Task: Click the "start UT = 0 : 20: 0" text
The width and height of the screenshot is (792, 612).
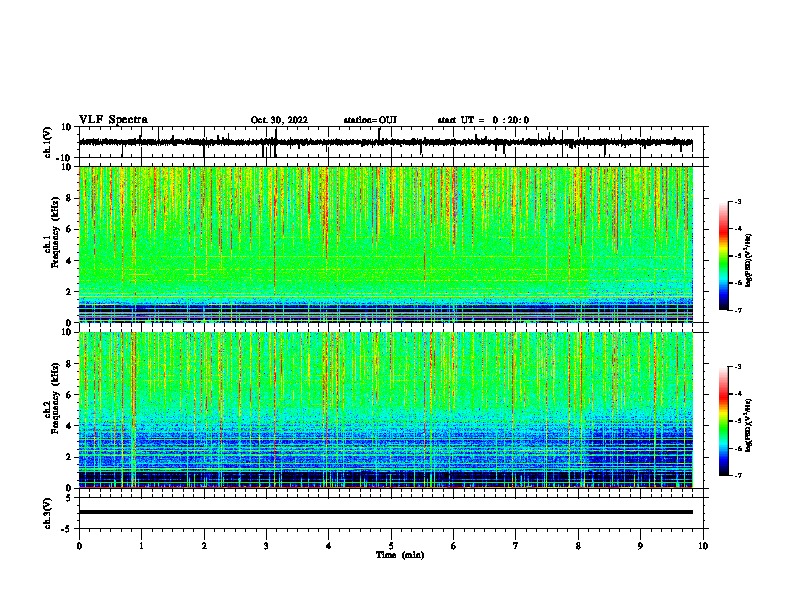Action: [483, 120]
